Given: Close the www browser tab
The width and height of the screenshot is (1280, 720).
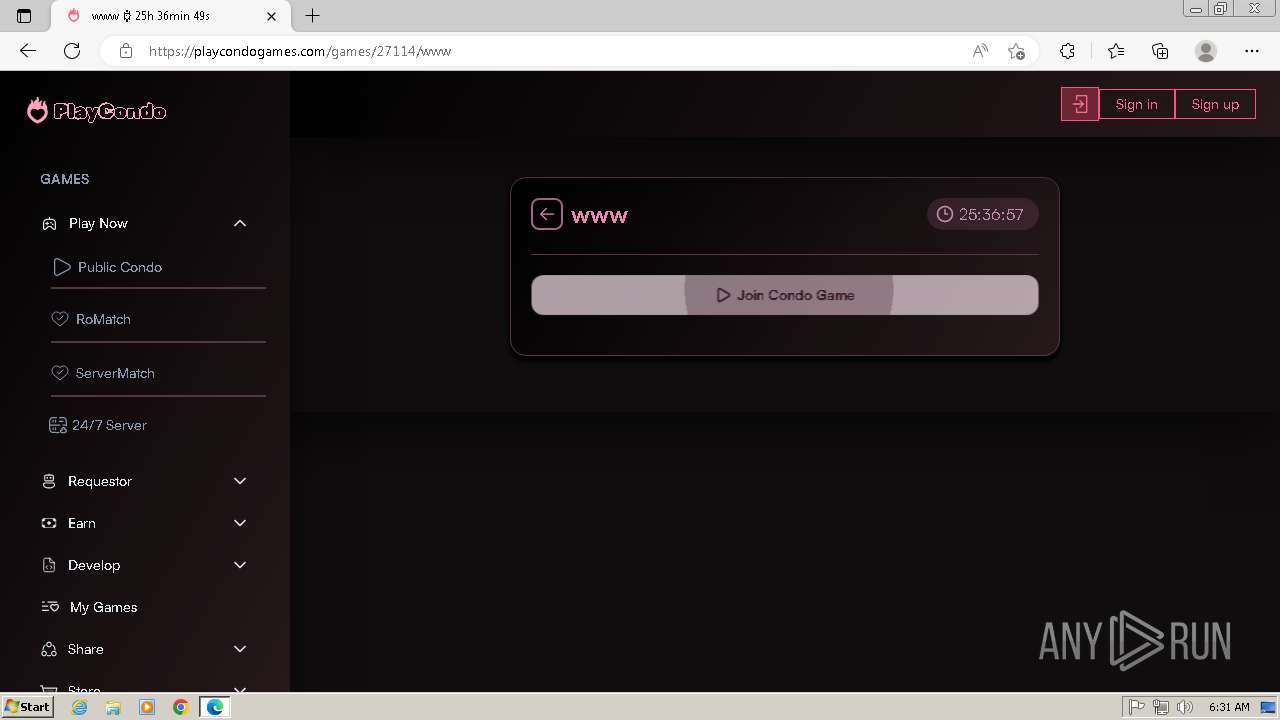Looking at the screenshot, I should tap(271, 16).
